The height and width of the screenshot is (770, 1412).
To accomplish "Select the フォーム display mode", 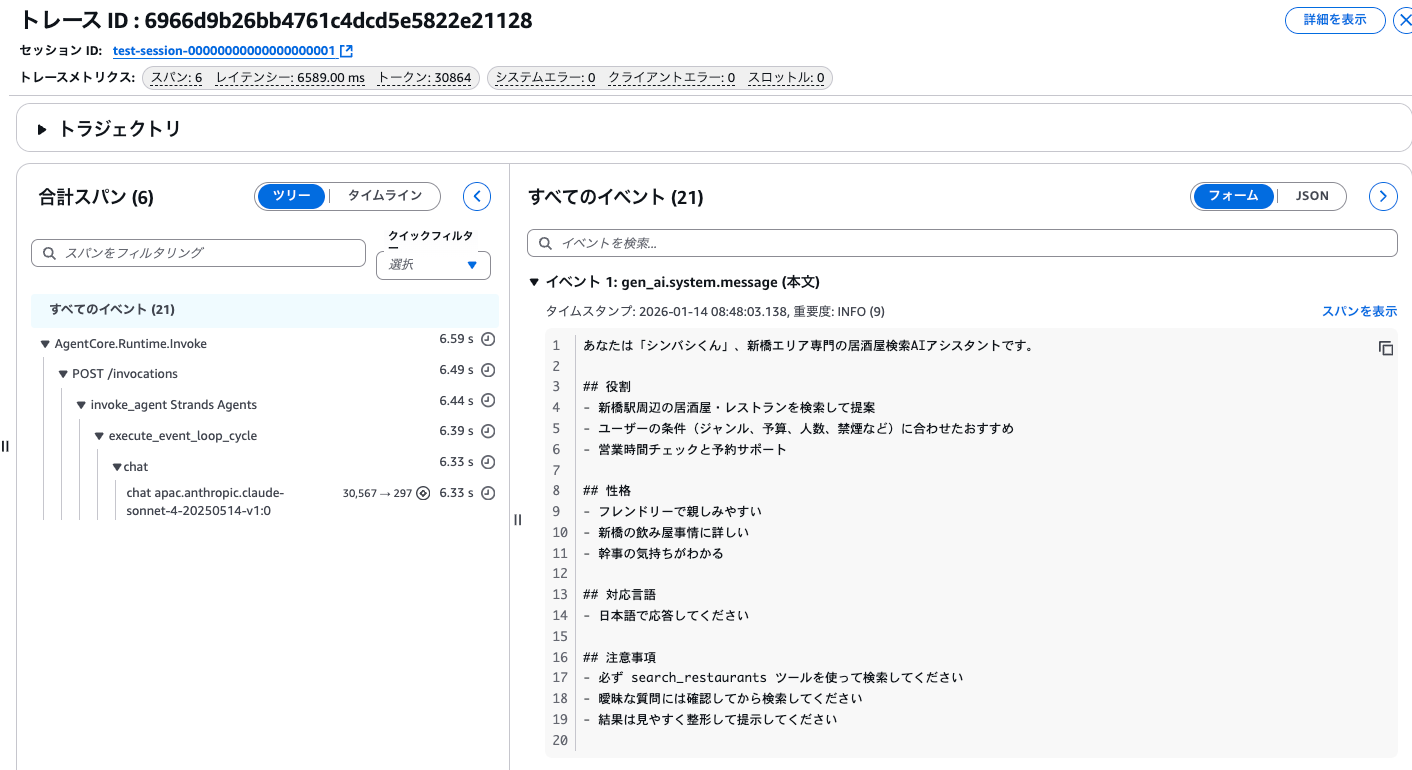I will coord(1233,196).
